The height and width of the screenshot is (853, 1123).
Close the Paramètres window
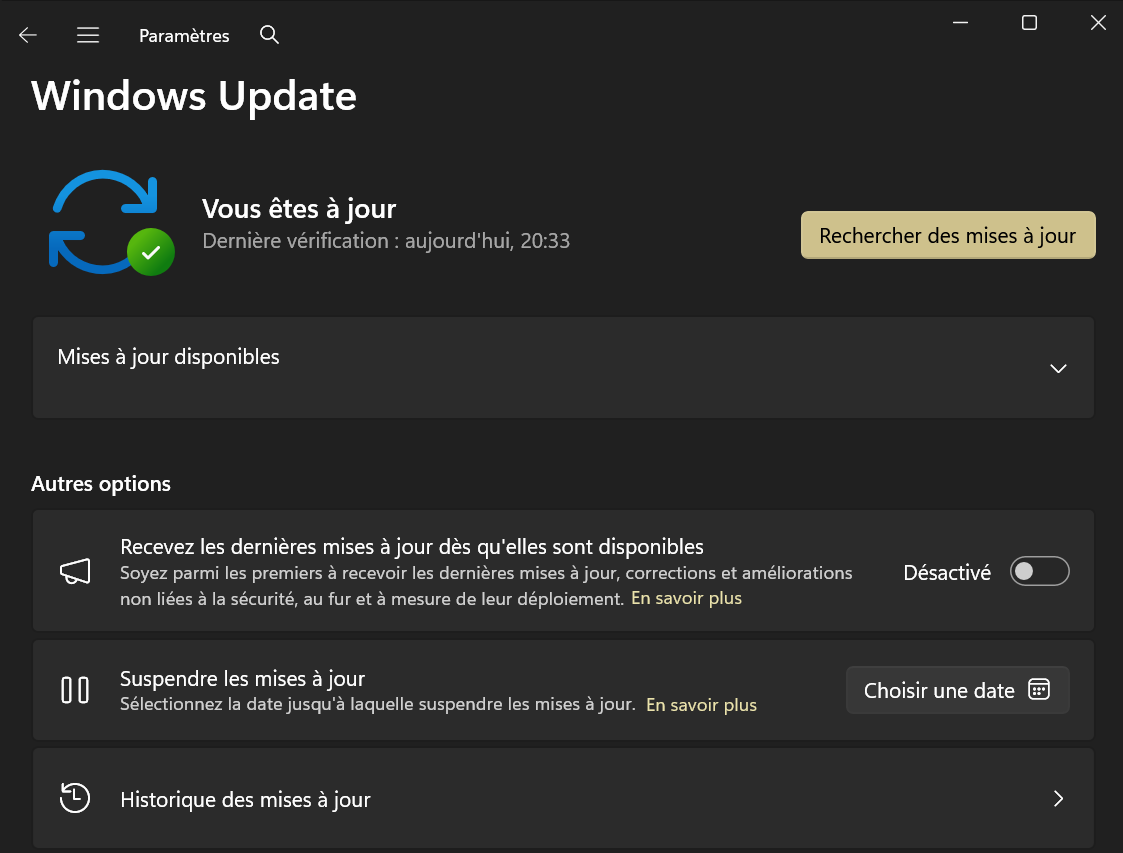coord(1098,23)
